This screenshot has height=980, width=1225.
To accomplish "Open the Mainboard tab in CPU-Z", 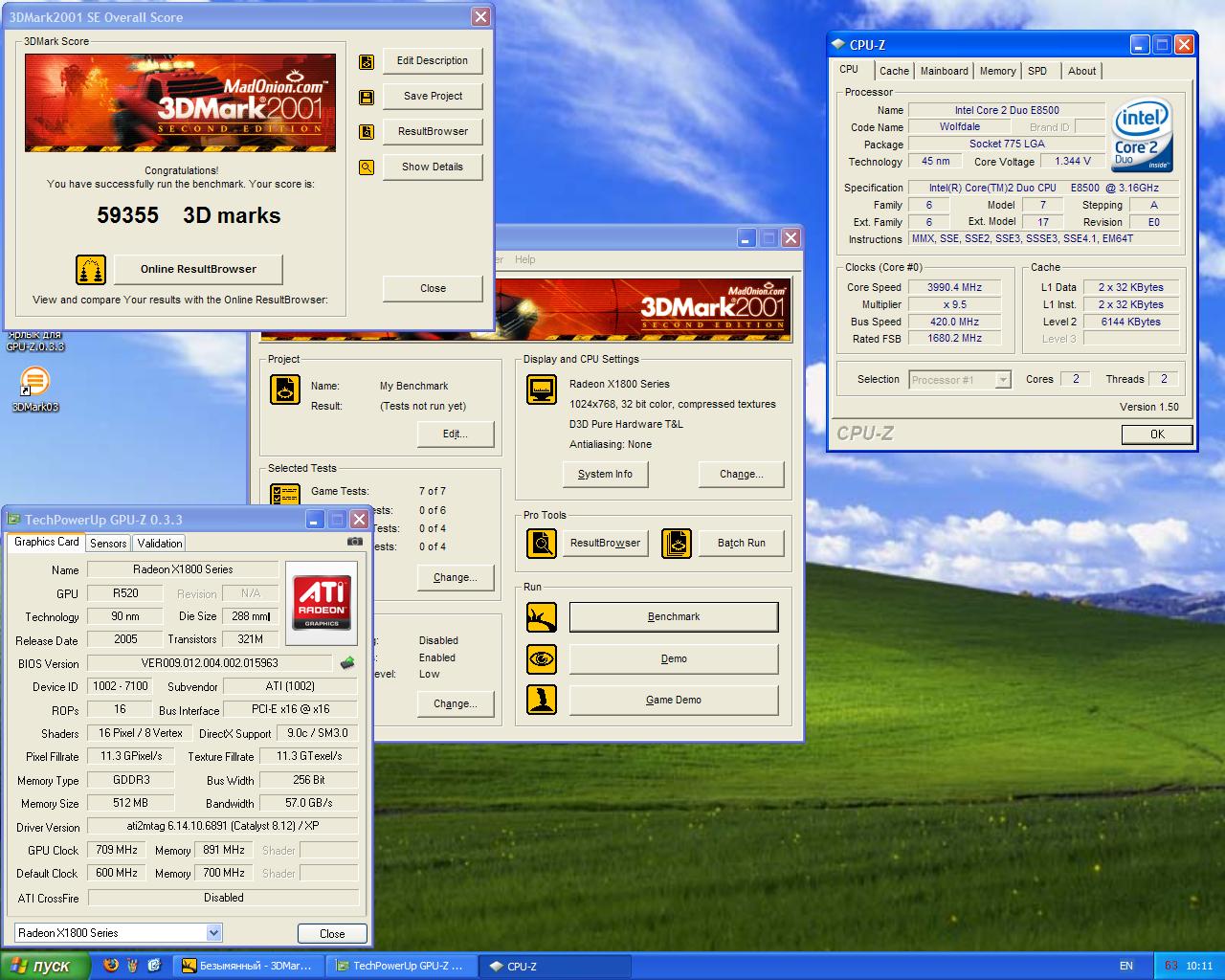I will [x=944, y=71].
